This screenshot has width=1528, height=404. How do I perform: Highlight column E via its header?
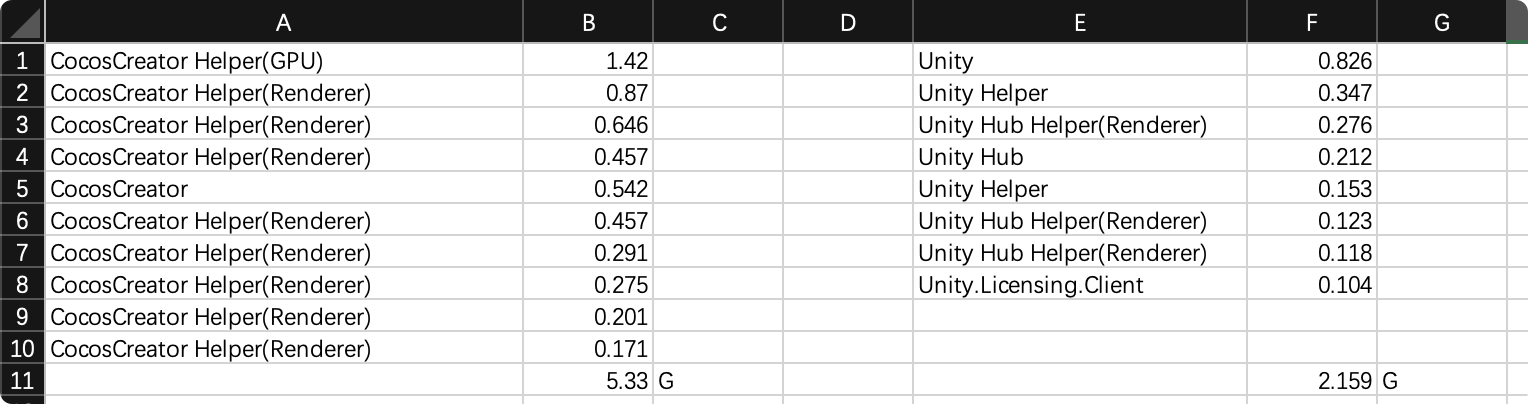1079,22
